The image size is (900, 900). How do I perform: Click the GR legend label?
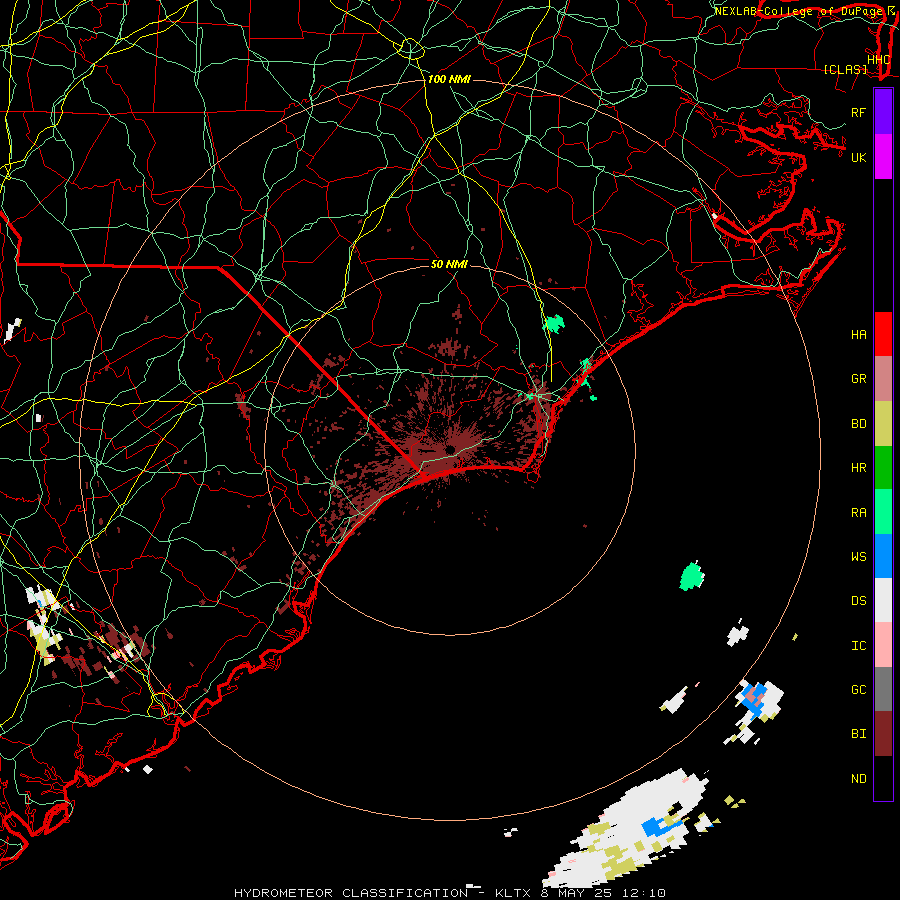[858, 379]
